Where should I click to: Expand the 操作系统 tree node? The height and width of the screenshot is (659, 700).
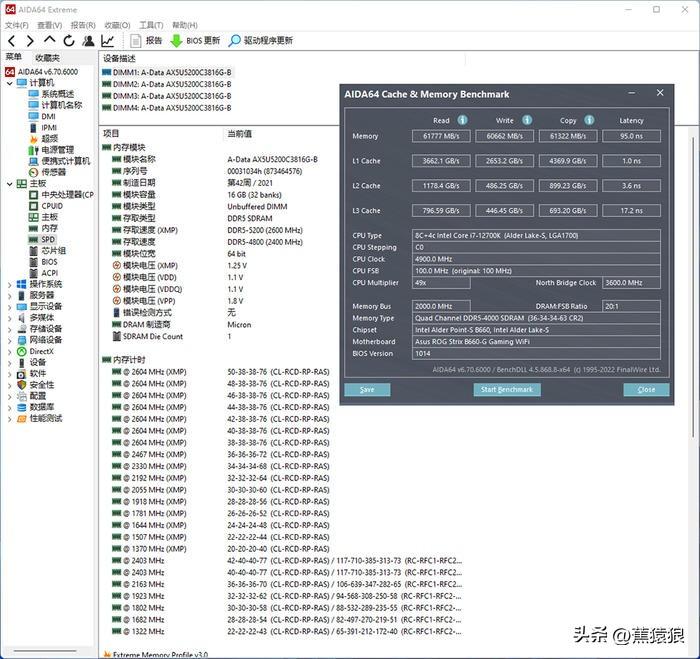(x=9, y=284)
